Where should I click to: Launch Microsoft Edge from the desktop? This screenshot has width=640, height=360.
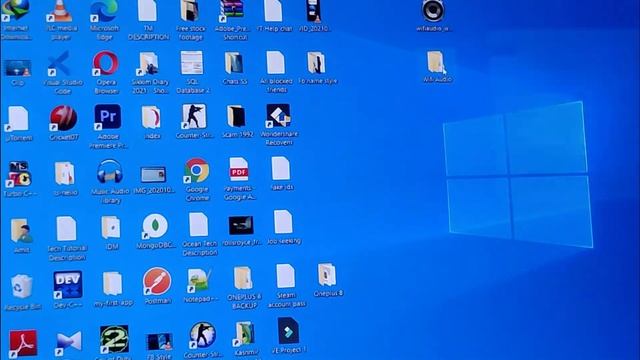[x=104, y=11]
